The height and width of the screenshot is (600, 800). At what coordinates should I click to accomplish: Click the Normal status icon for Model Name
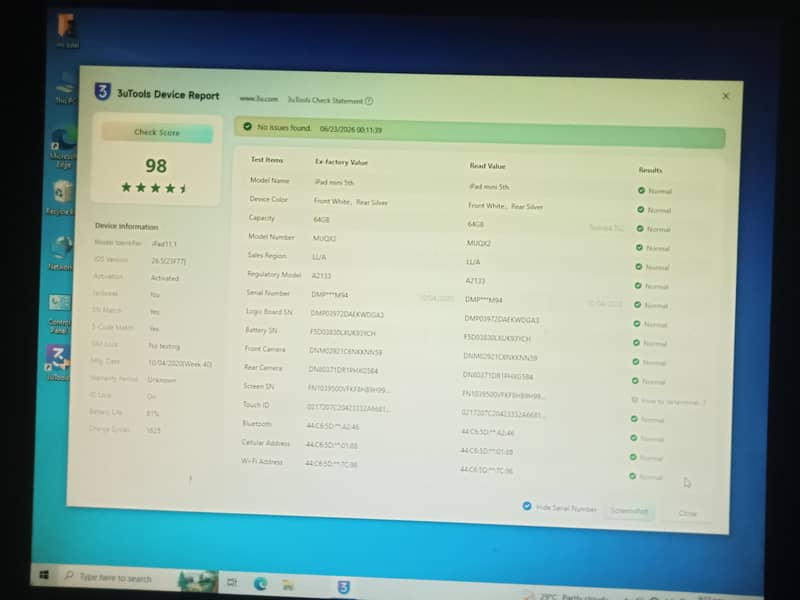click(641, 190)
